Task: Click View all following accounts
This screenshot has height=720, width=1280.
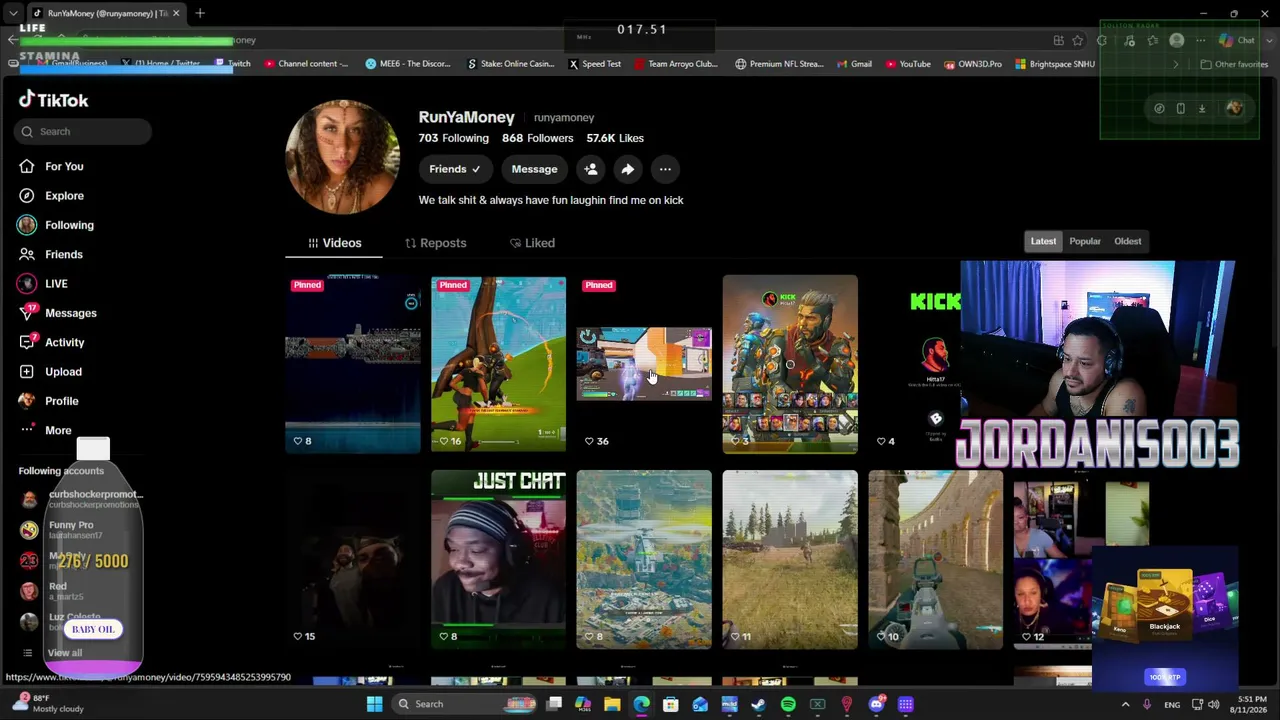Action: (x=65, y=653)
